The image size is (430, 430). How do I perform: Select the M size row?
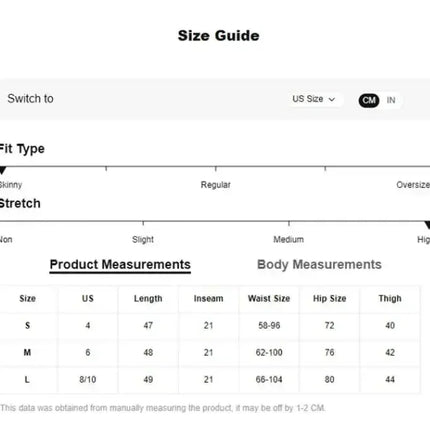210,353
